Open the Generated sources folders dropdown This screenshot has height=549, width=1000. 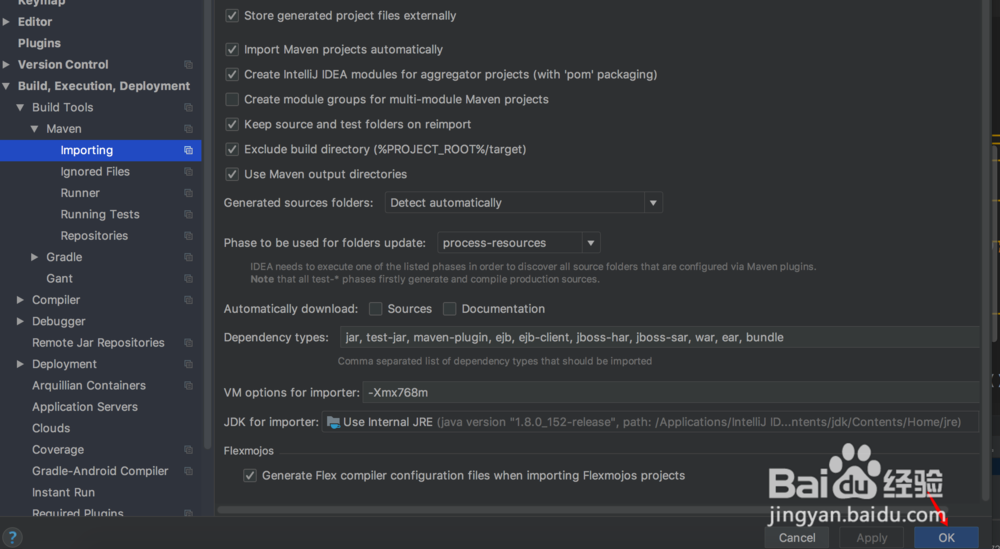click(x=524, y=203)
